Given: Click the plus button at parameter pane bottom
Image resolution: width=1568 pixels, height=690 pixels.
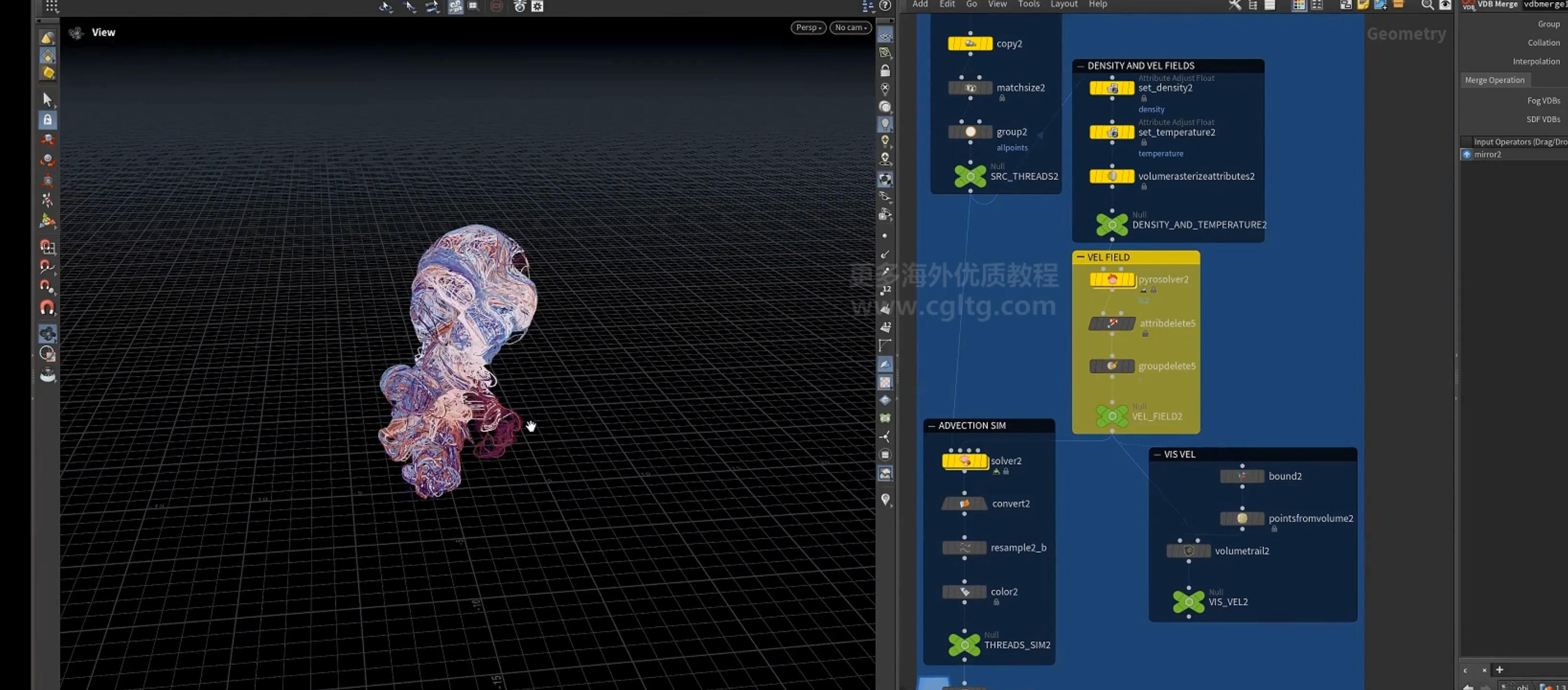Looking at the screenshot, I should click(x=1499, y=670).
